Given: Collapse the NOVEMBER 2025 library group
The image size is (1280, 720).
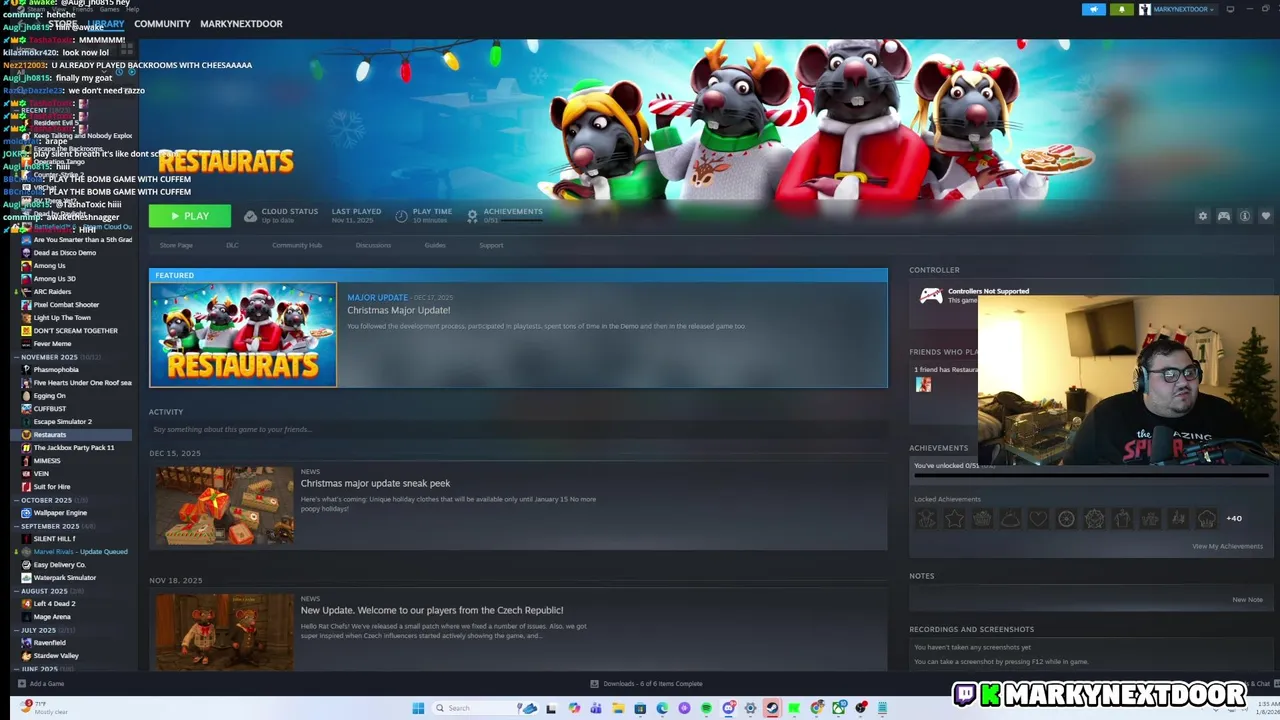Looking at the screenshot, I should pyautogui.click(x=49, y=357).
